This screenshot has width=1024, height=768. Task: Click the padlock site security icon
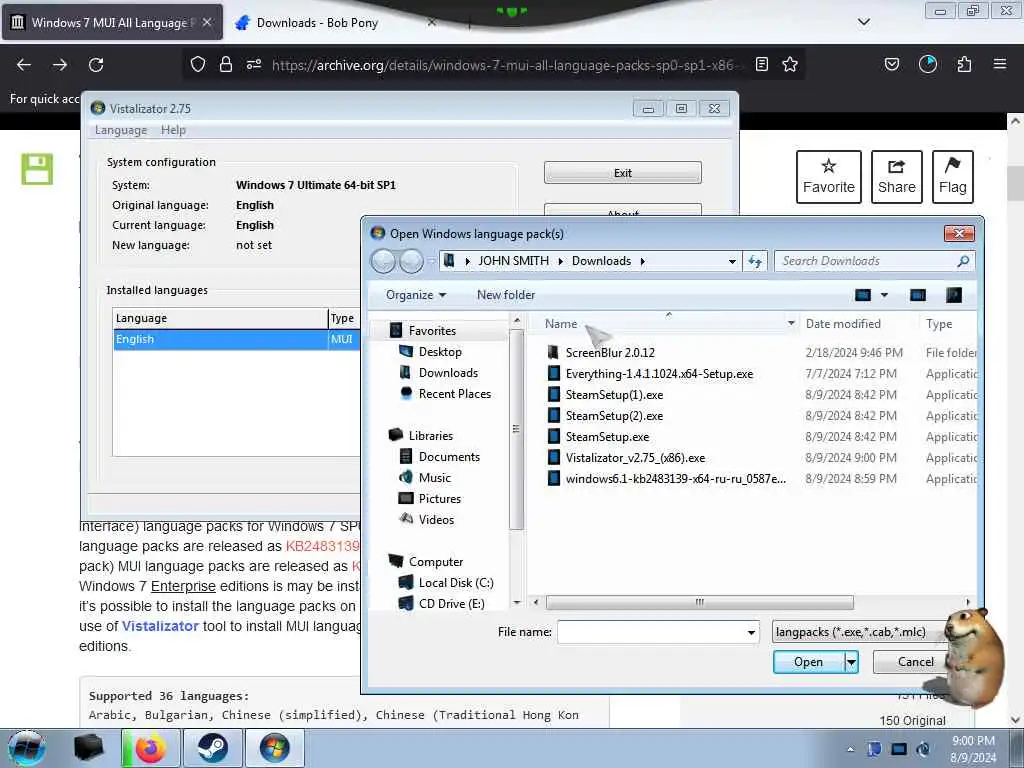(x=226, y=64)
